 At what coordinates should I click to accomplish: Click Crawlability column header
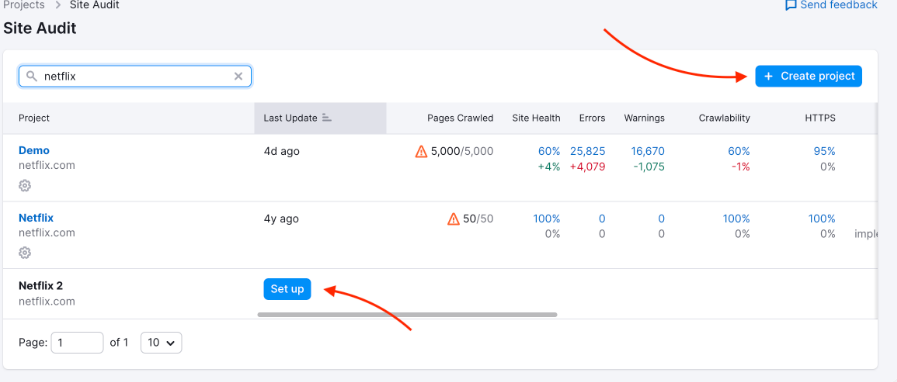724,118
